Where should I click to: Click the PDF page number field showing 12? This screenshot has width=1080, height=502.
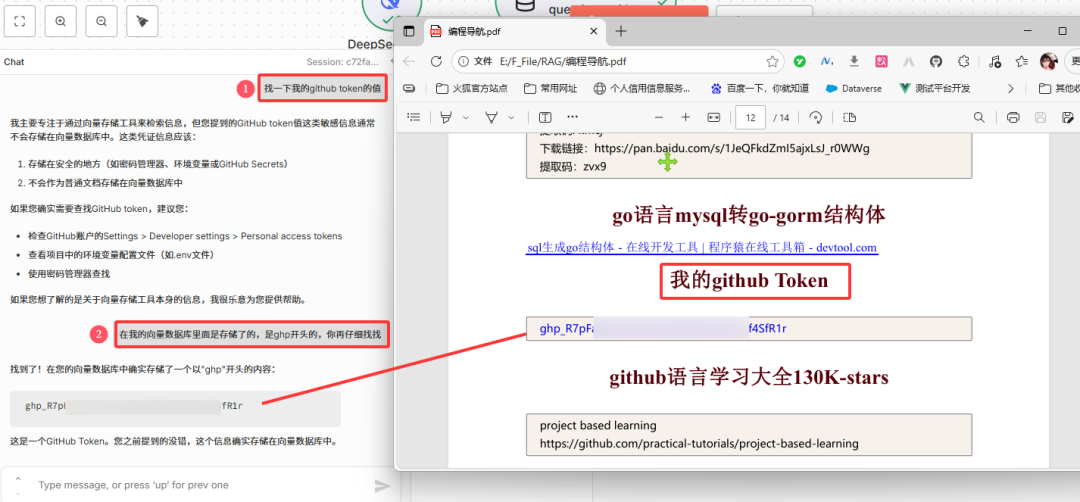751,117
